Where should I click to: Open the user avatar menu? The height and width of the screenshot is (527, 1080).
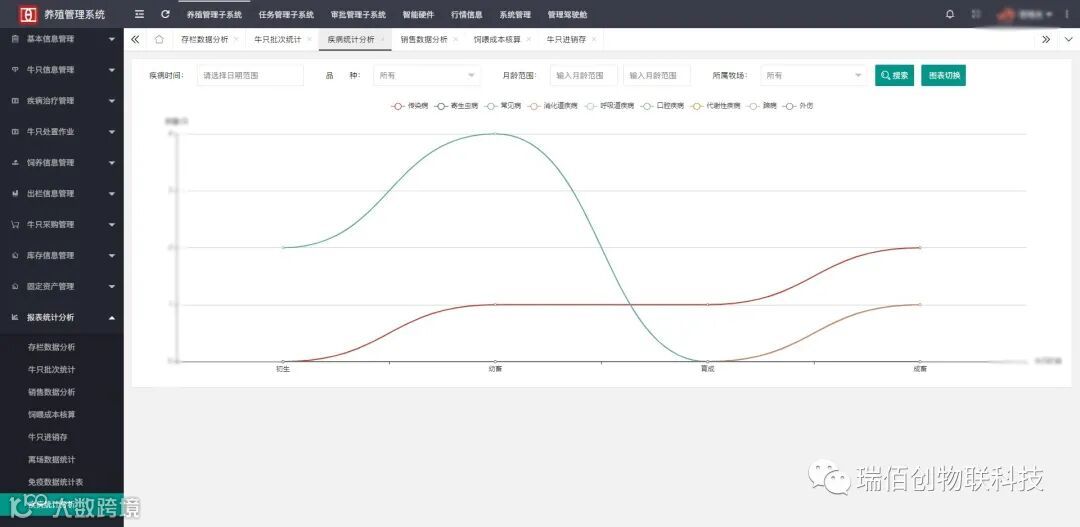[x=1025, y=14]
